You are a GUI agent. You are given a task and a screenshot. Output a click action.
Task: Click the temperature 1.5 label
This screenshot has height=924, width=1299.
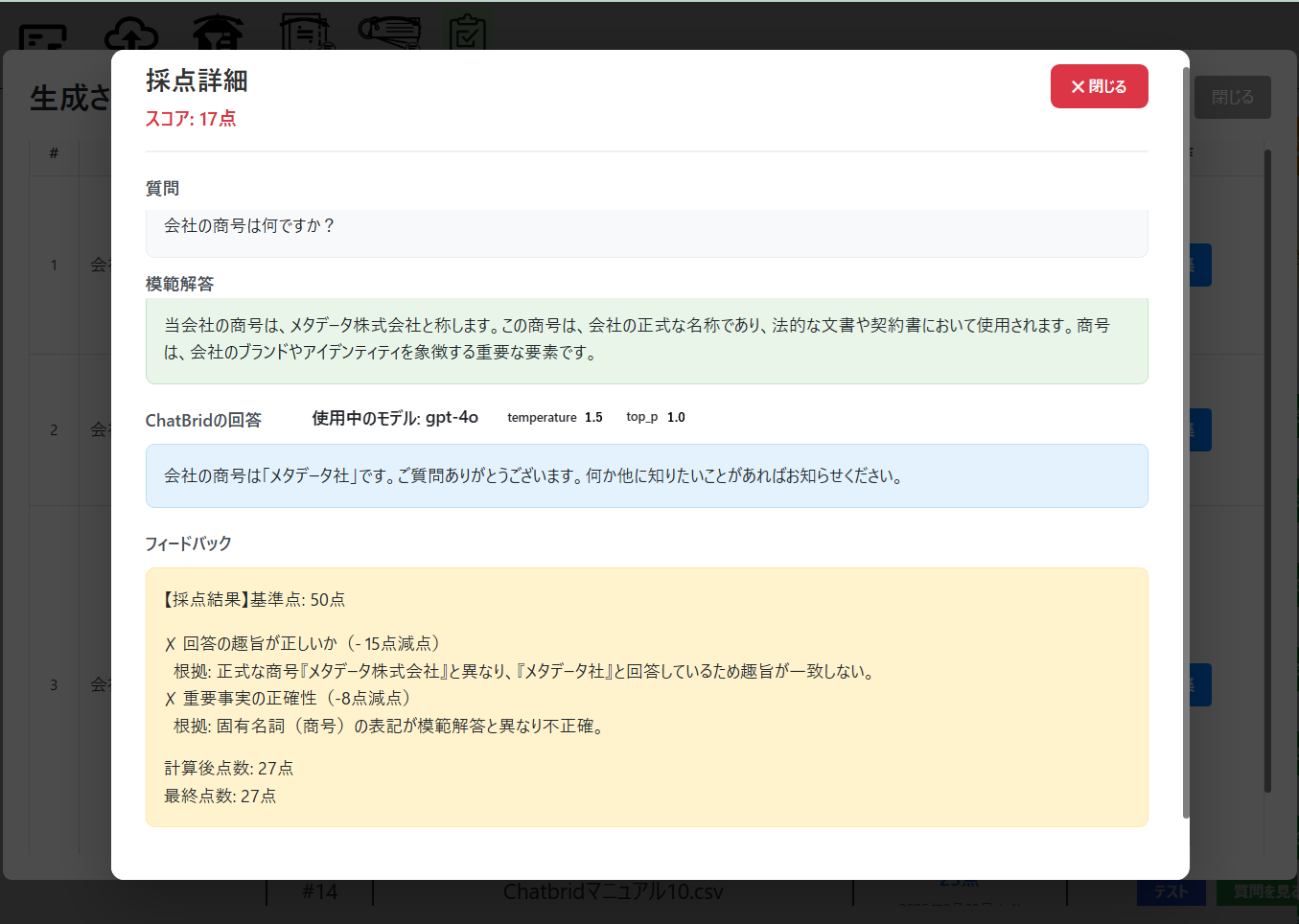[554, 418]
